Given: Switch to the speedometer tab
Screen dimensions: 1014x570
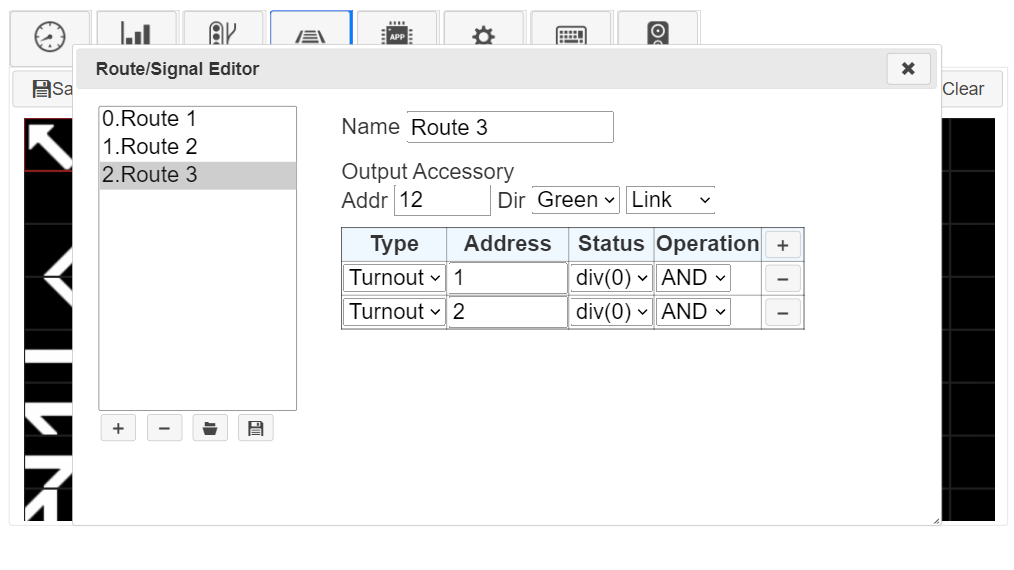Looking at the screenshot, I should [x=50, y=37].
